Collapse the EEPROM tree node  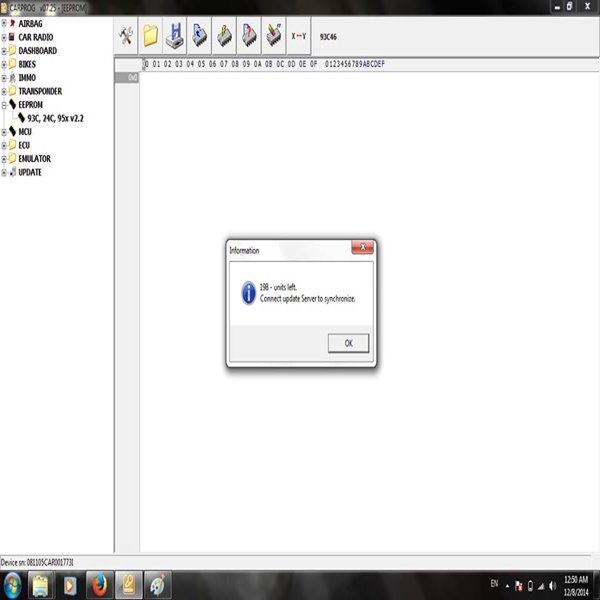pyautogui.click(x=4, y=105)
